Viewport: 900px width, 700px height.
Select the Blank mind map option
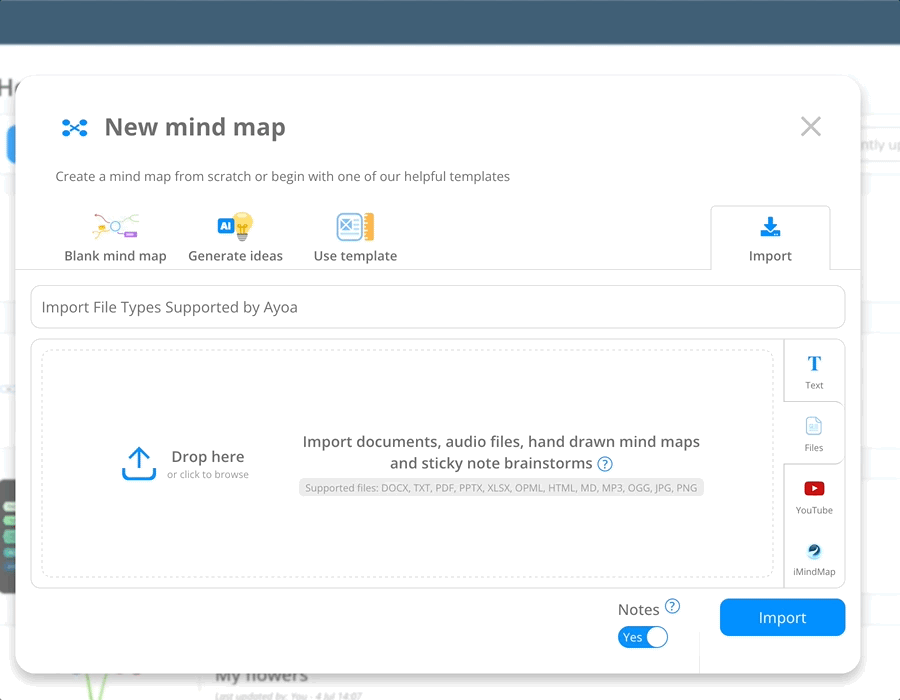tap(115, 238)
